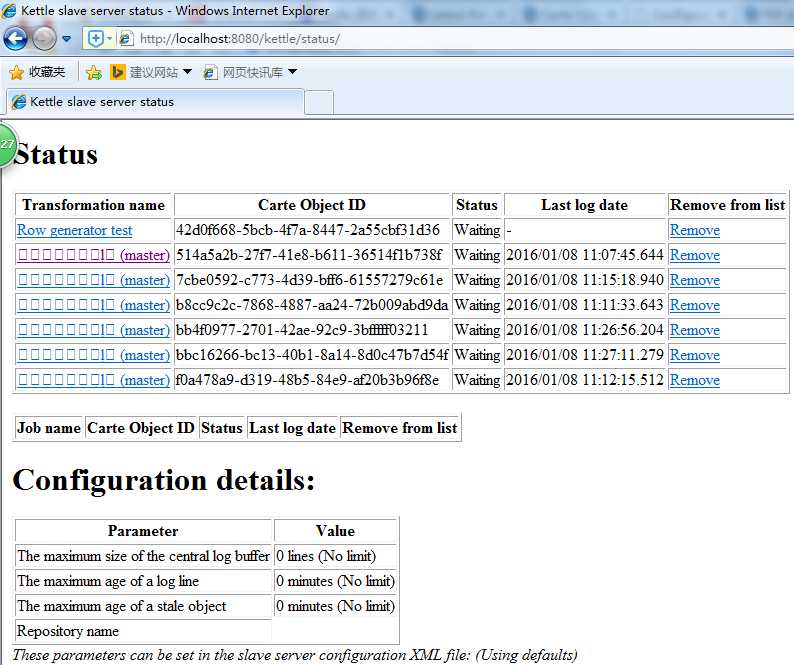Remove transformation with ID starting b8cc9c2c

(x=695, y=305)
